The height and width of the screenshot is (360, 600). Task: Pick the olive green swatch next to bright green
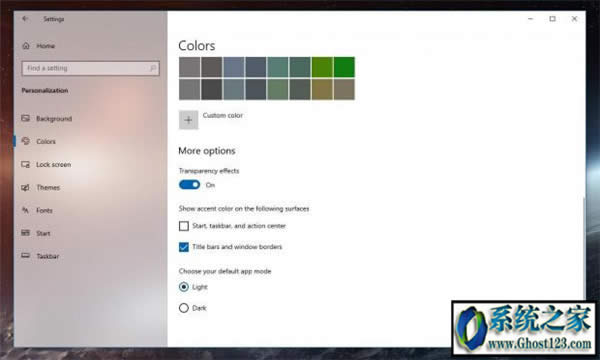[322, 67]
